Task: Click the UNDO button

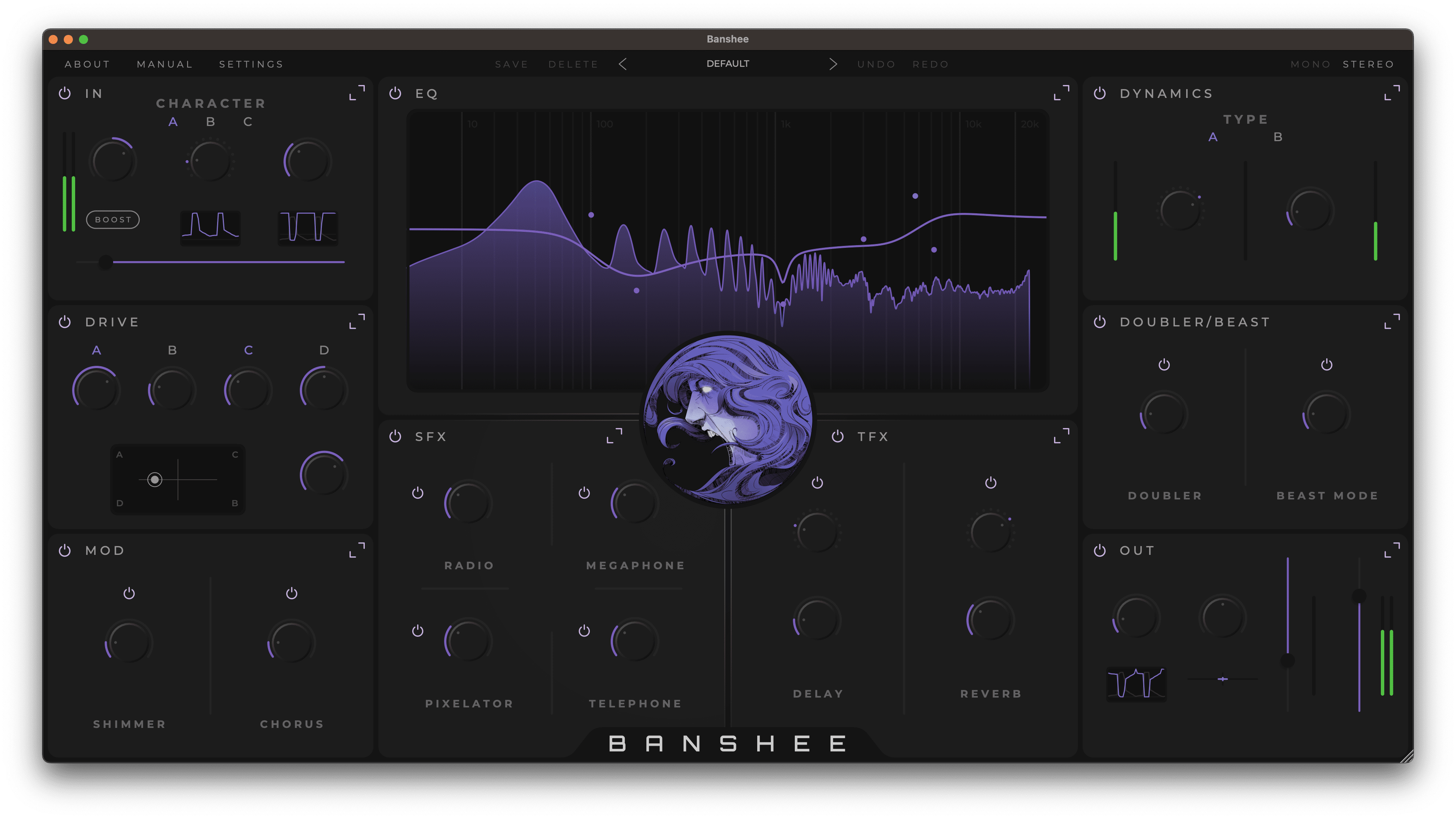Action: (x=876, y=65)
